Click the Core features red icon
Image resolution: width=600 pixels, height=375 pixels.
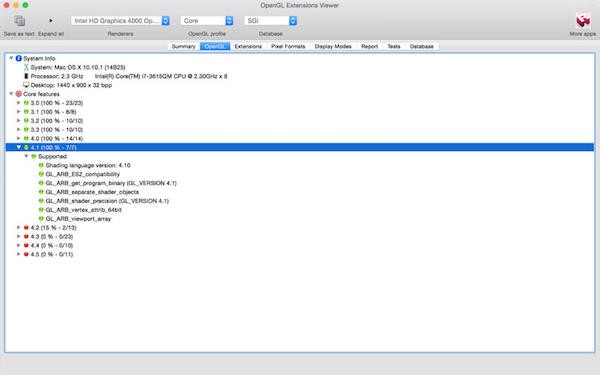point(18,94)
